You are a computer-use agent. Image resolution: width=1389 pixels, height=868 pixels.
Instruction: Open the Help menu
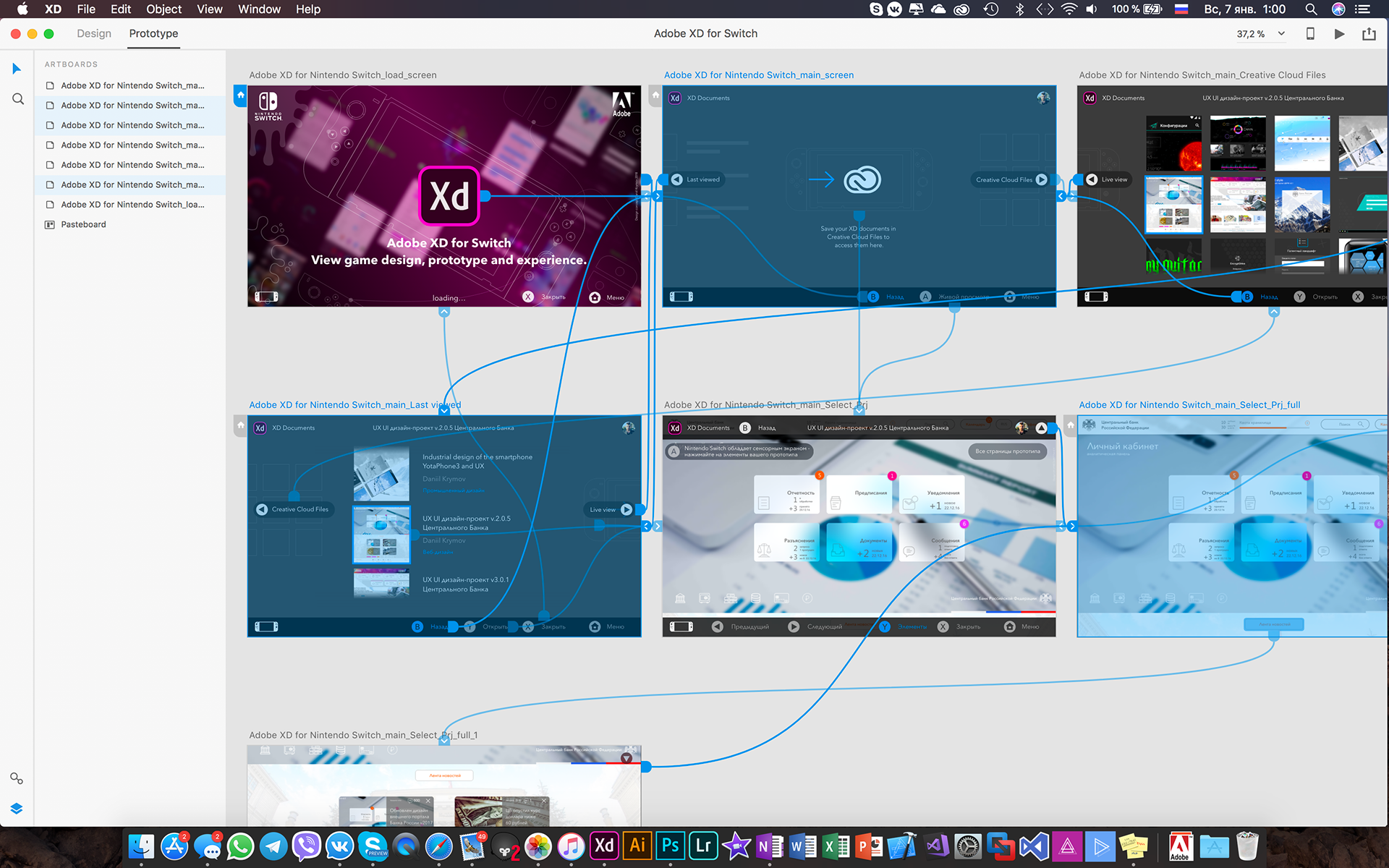(x=308, y=9)
